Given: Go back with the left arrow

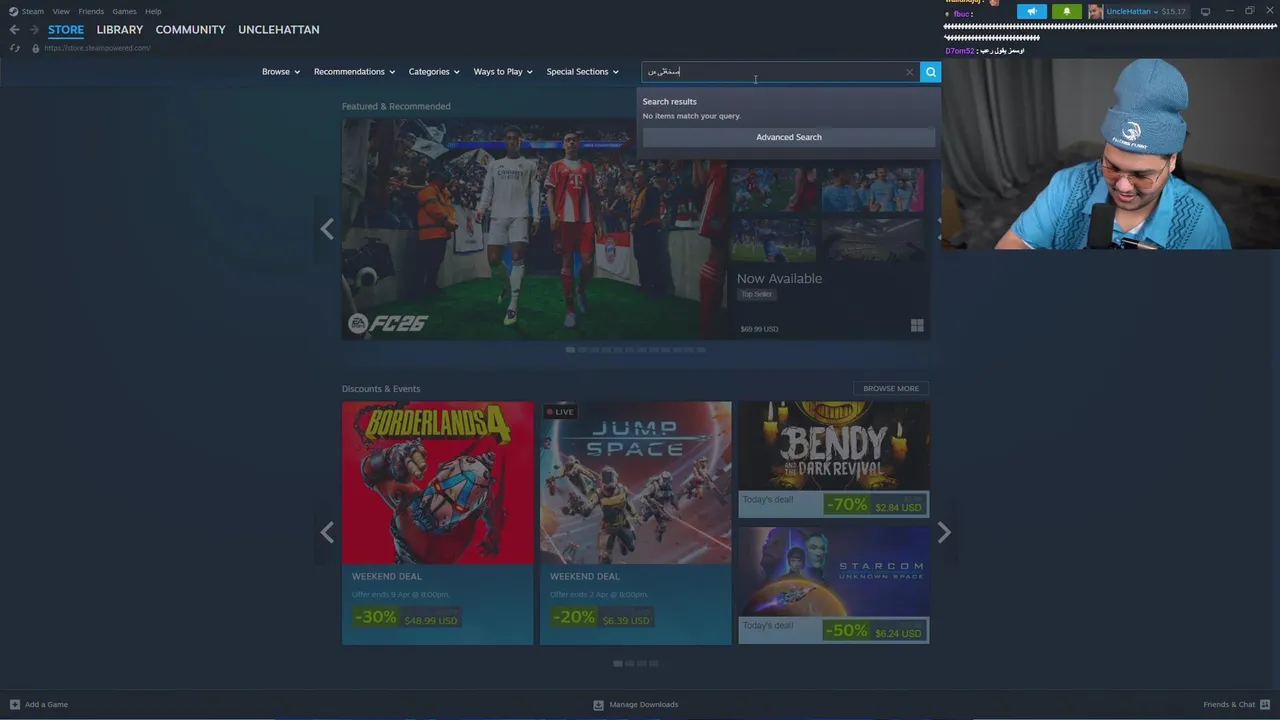Looking at the screenshot, I should click(14, 30).
